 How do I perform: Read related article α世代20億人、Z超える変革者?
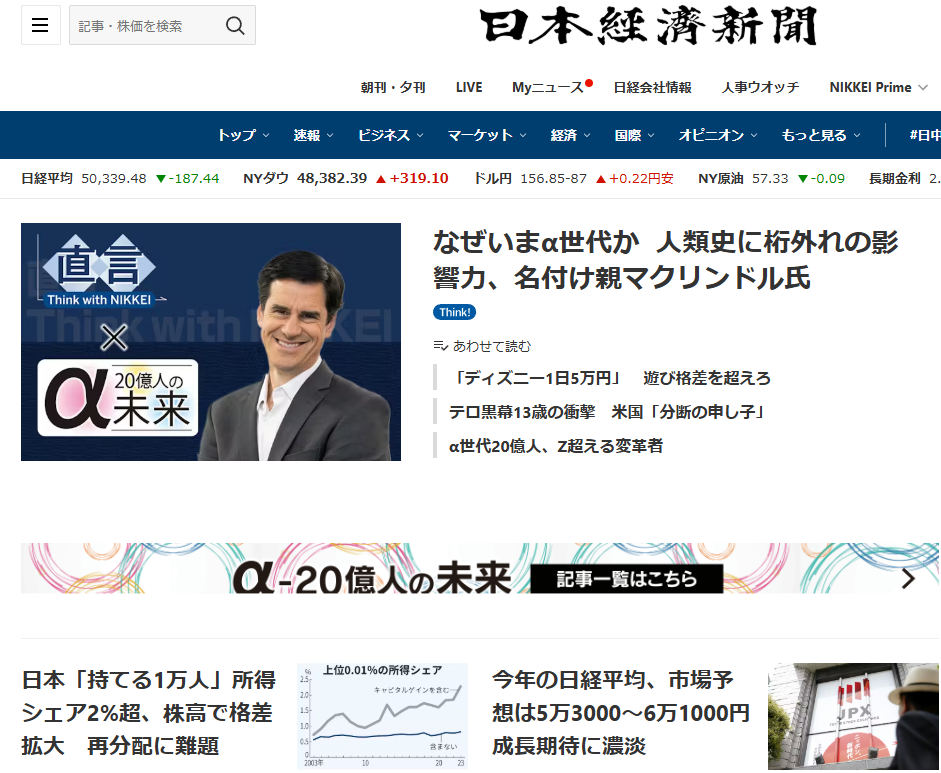(x=556, y=446)
